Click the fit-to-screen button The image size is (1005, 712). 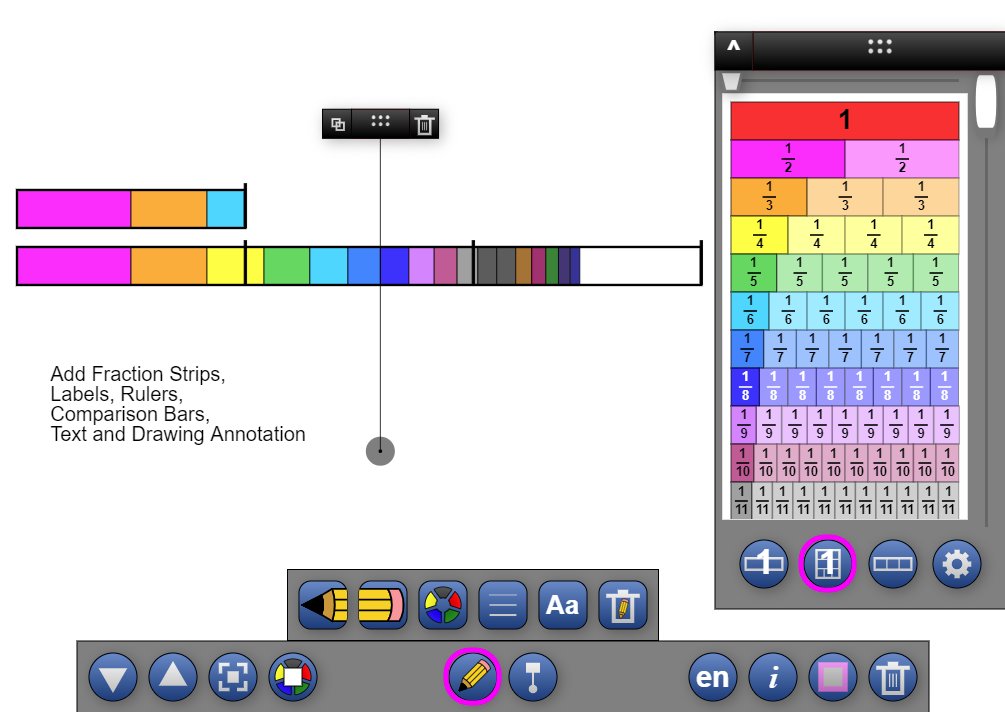[233, 677]
